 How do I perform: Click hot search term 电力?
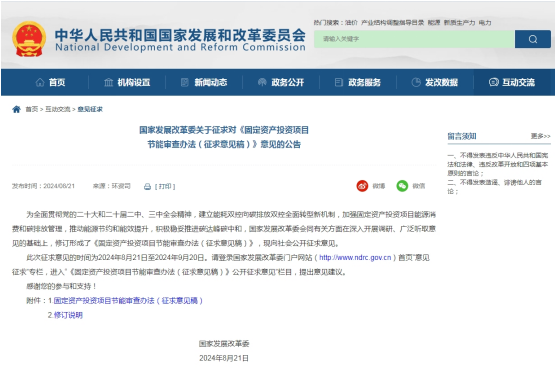(485, 23)
